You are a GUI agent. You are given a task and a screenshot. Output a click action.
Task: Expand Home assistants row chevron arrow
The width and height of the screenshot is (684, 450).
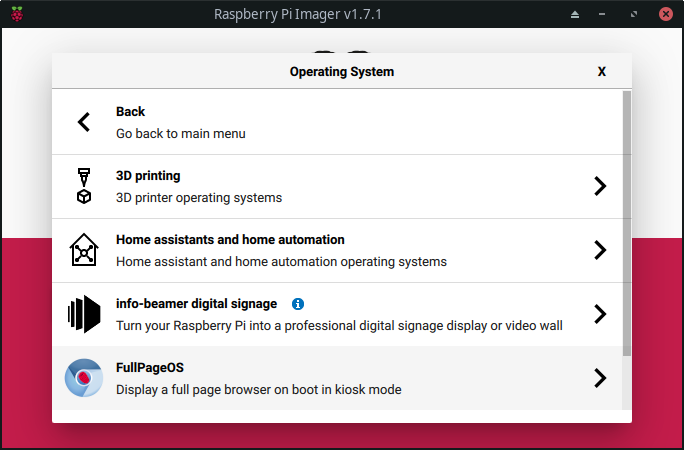coord(600,250)
